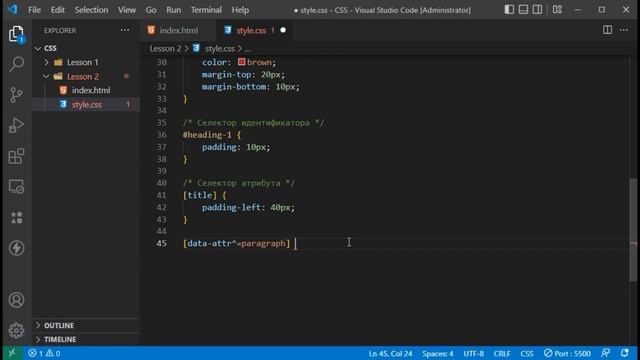Click Lesson 2 in the breadcrumb
This screenshot has width=640, height=360.
[165, 49]
